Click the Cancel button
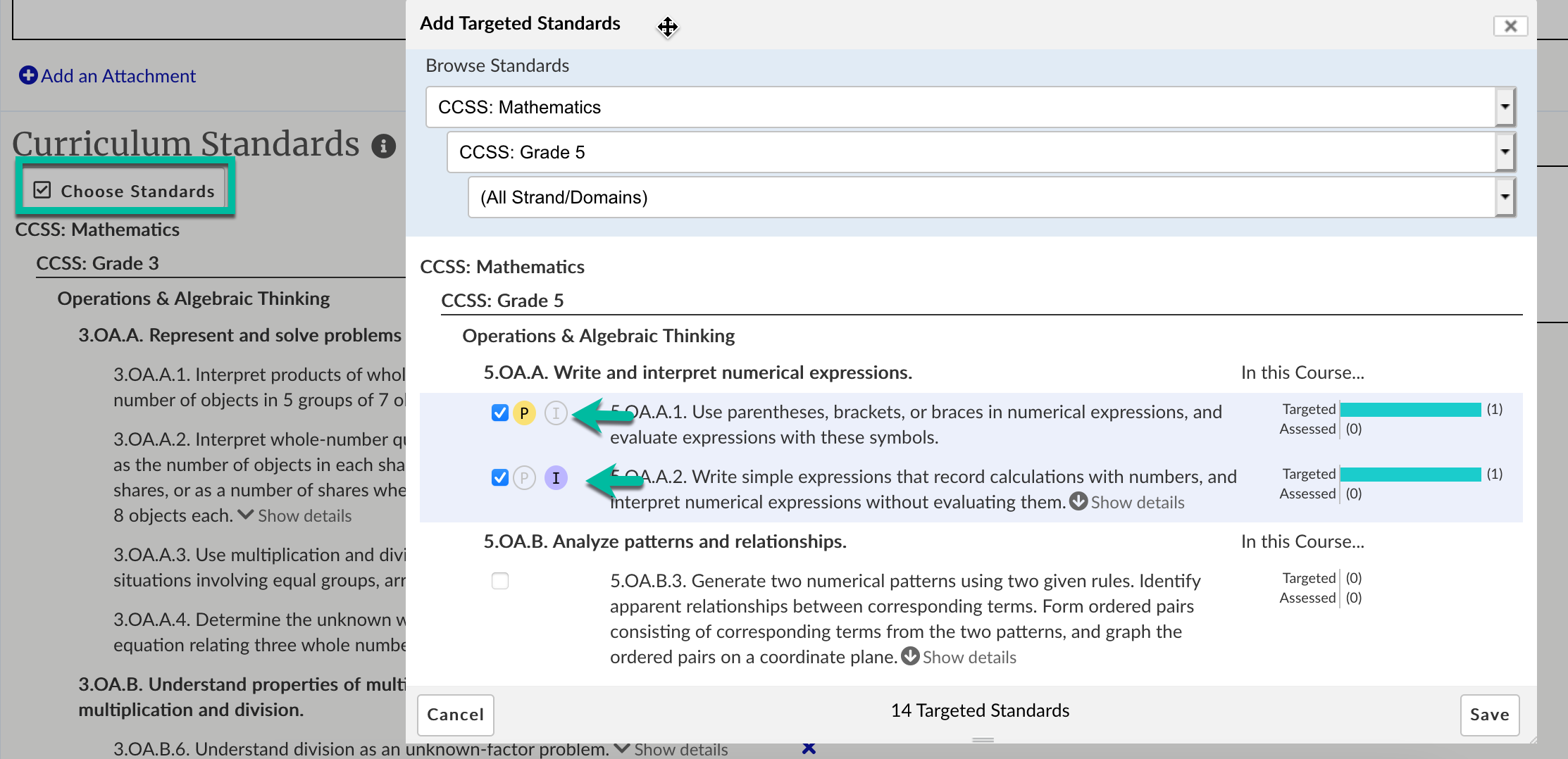The height and width of the screenshot is (759, 1568). [455, 715]
